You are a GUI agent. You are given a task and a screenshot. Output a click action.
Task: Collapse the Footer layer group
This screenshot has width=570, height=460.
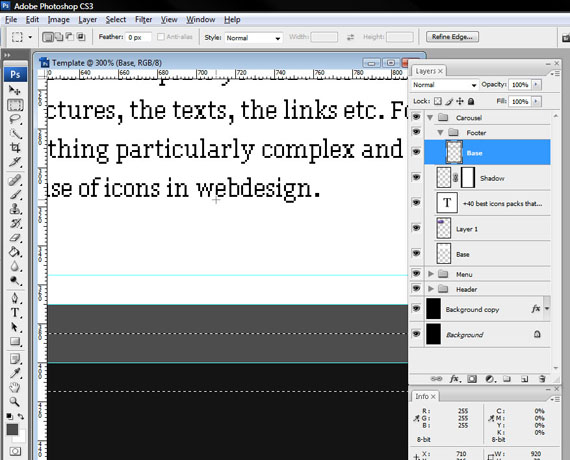click(x=440, y=132)
